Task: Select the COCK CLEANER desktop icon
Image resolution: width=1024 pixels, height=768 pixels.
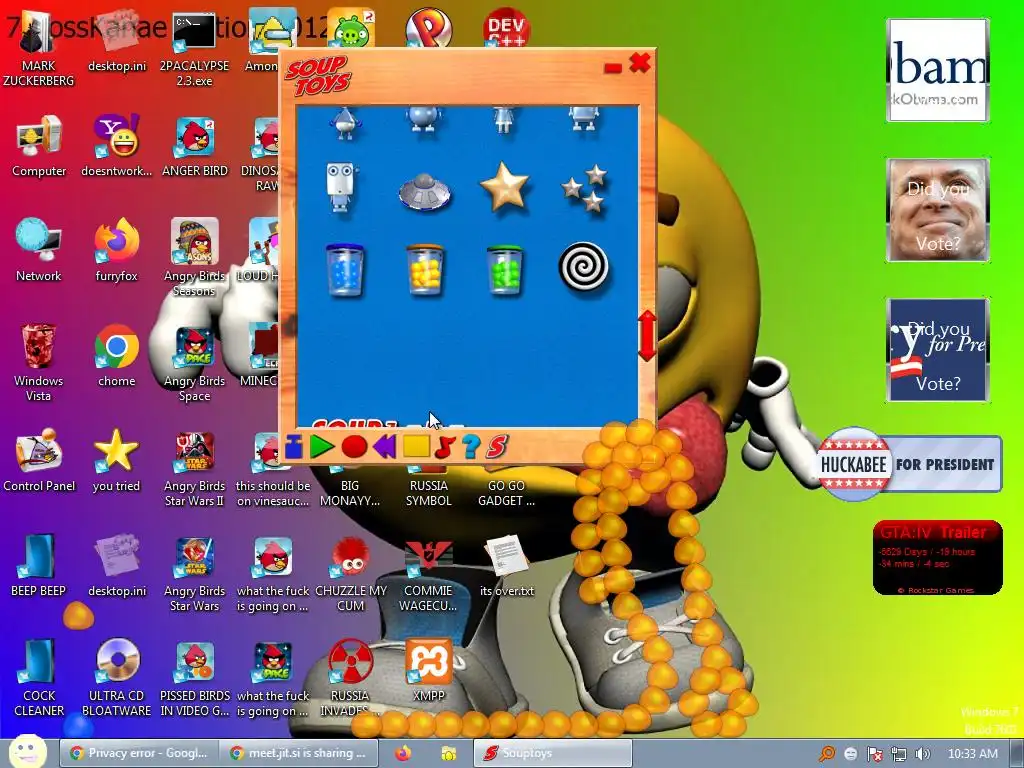Action: coord(39,678)
